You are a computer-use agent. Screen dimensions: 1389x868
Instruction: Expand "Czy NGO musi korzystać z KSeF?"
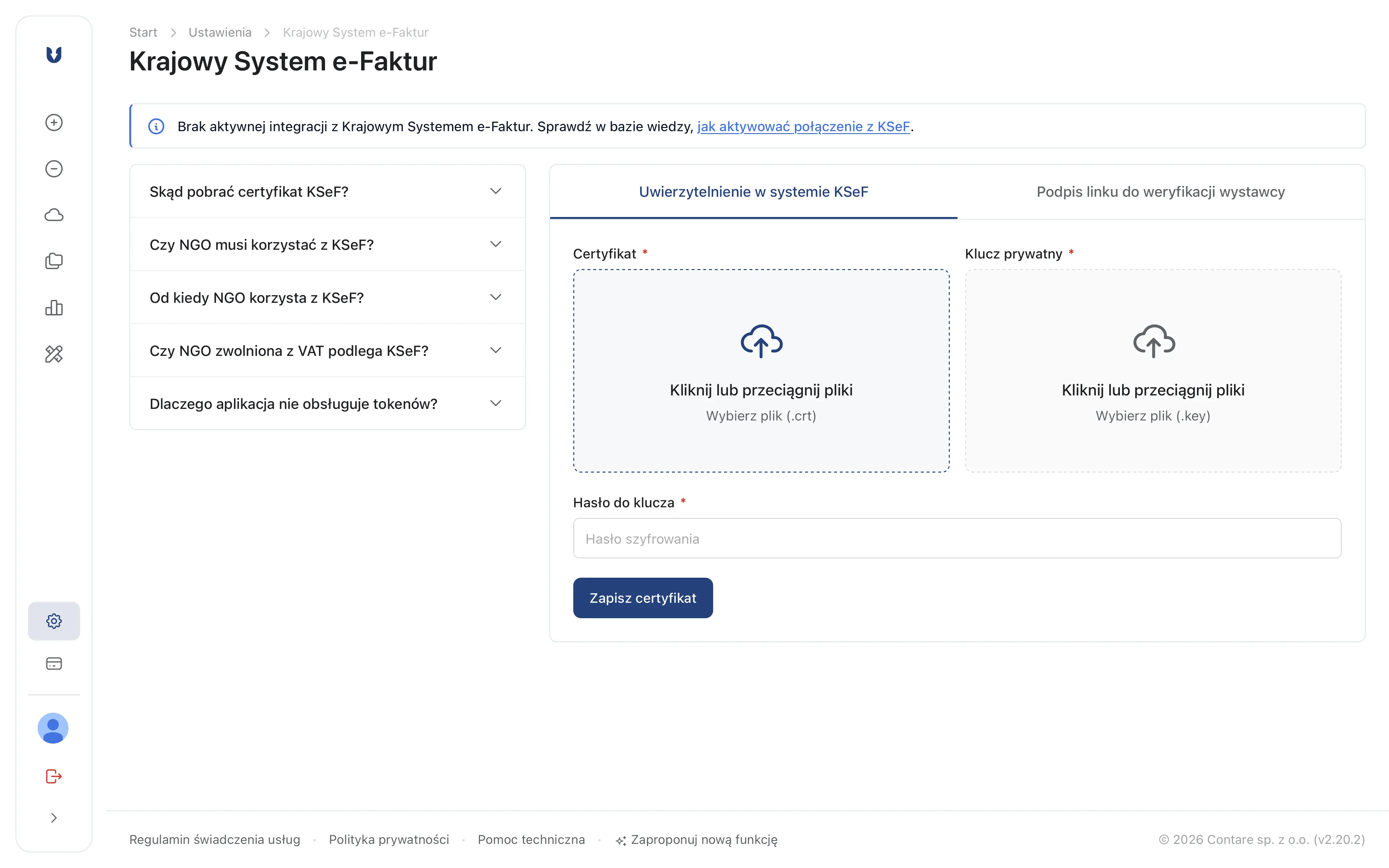(x=327, y=245)
